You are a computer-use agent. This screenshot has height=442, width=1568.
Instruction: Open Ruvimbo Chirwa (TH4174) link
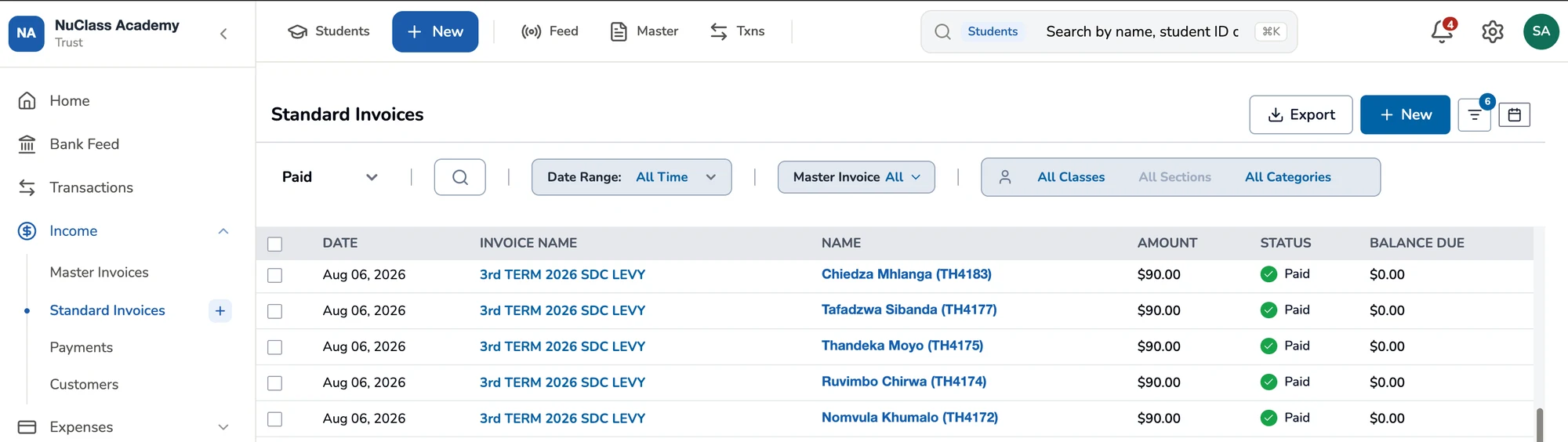904,382
